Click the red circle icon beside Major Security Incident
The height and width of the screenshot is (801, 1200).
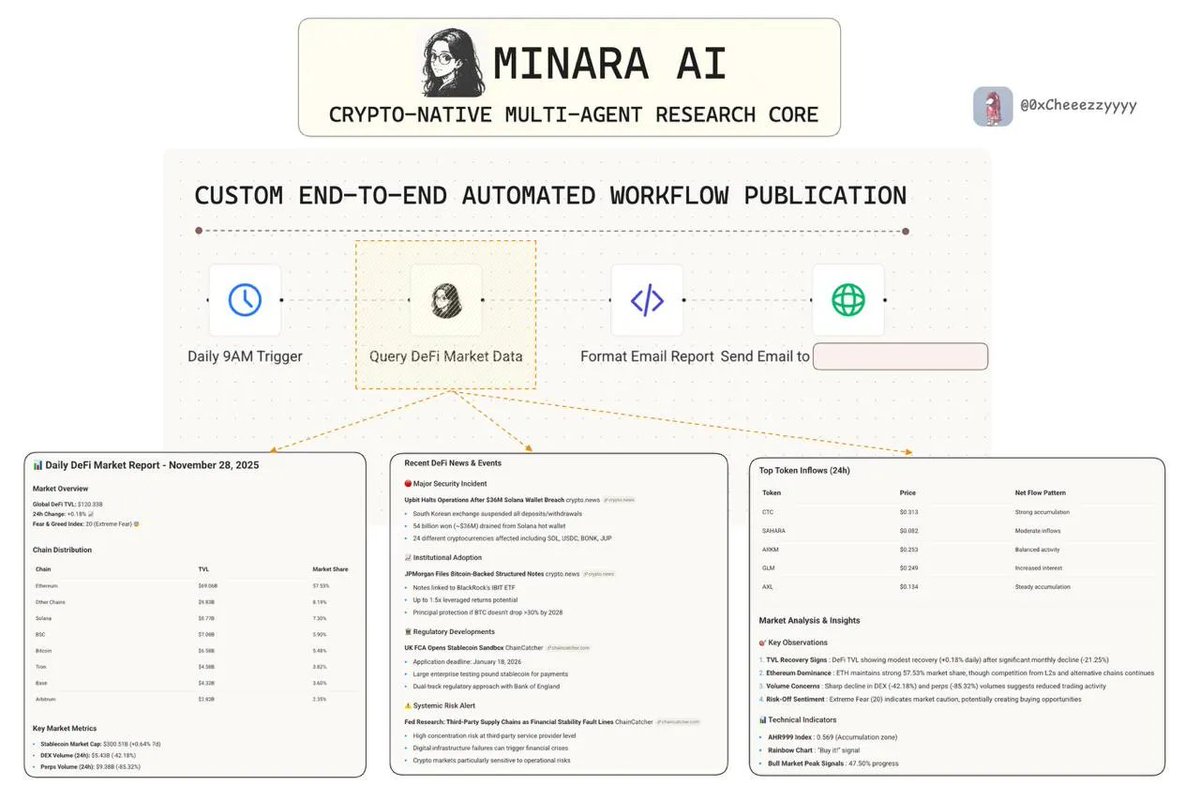(x=408, y=484)
